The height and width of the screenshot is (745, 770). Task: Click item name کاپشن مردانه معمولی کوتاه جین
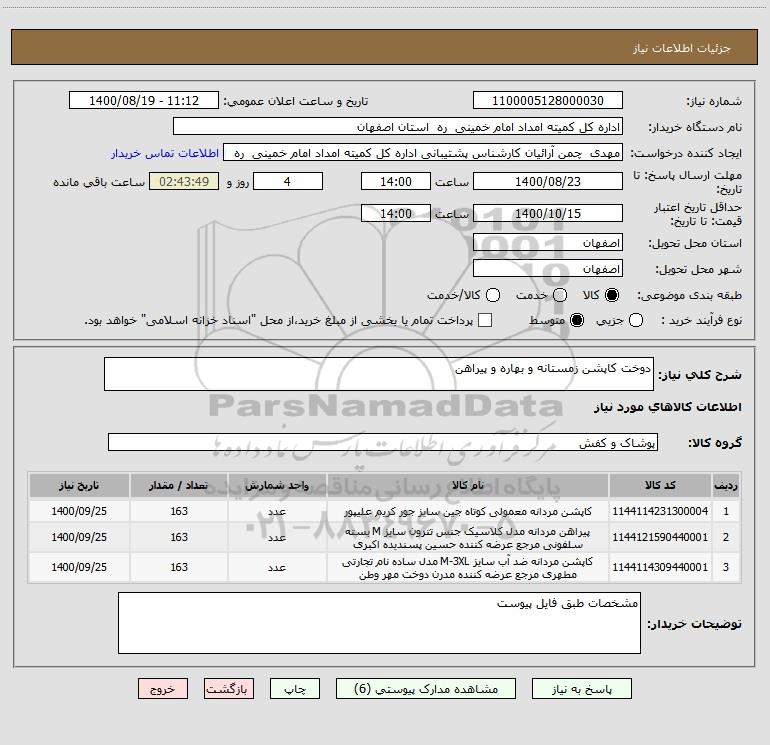point(468,511)
